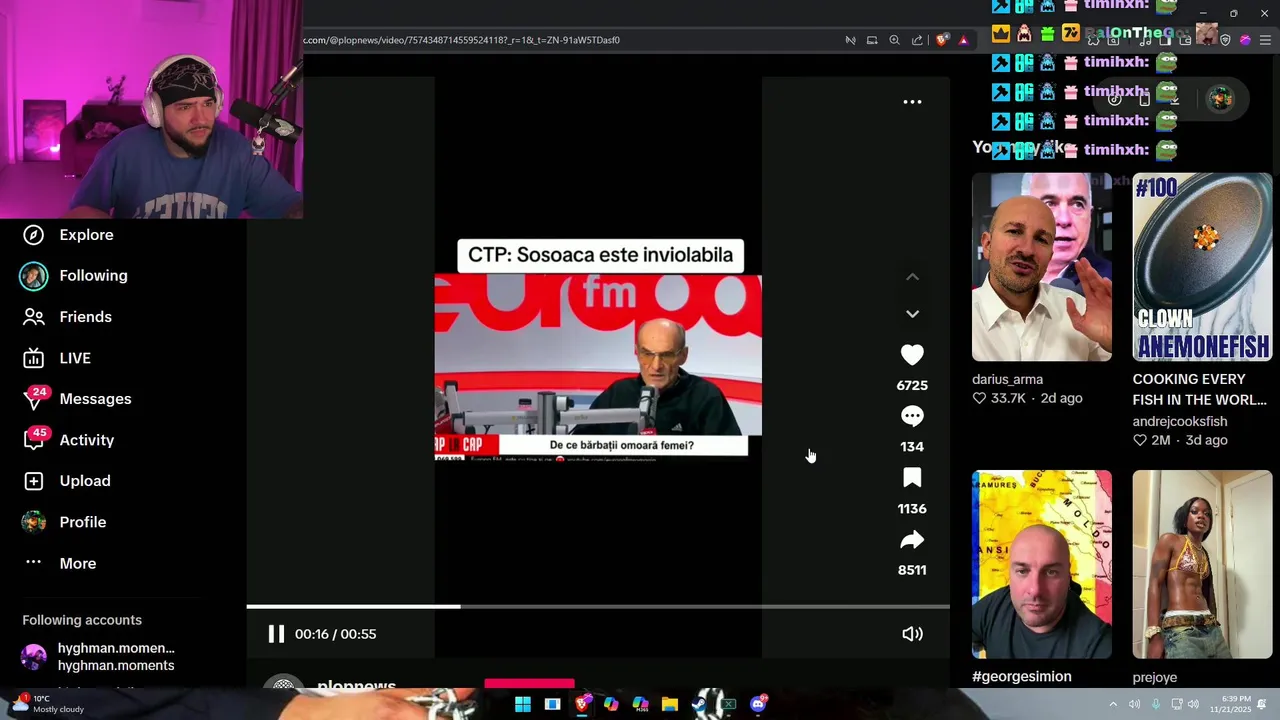The image size is (1280, 720).
Task: Open the Clown Anemonefish cooking video thumbnail
Action: click(x=1202, y=267)
